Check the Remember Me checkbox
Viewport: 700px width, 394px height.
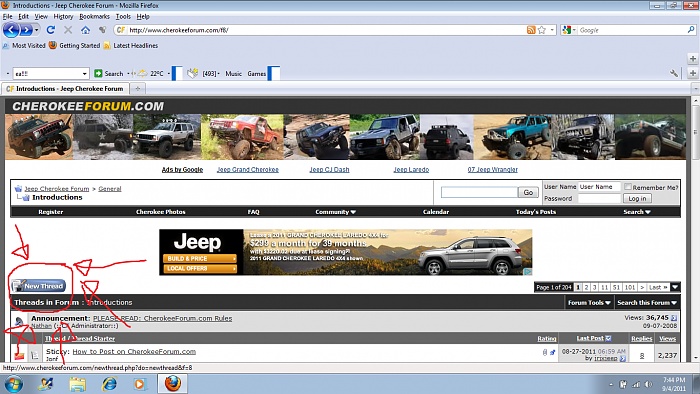tap(628, 187)
